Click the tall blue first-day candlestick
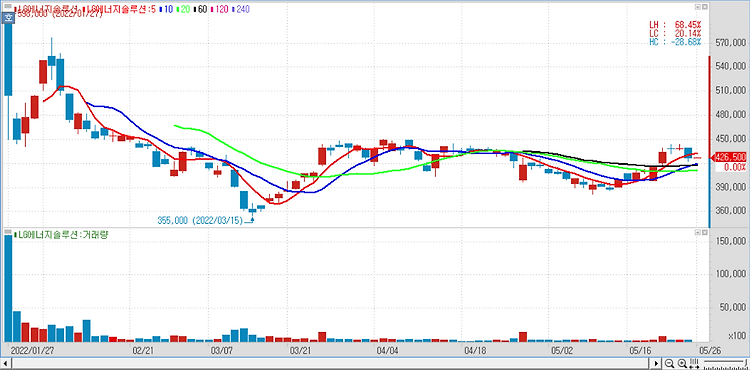The width and height of the screenshot is (750, 370). tap(8, 59)
